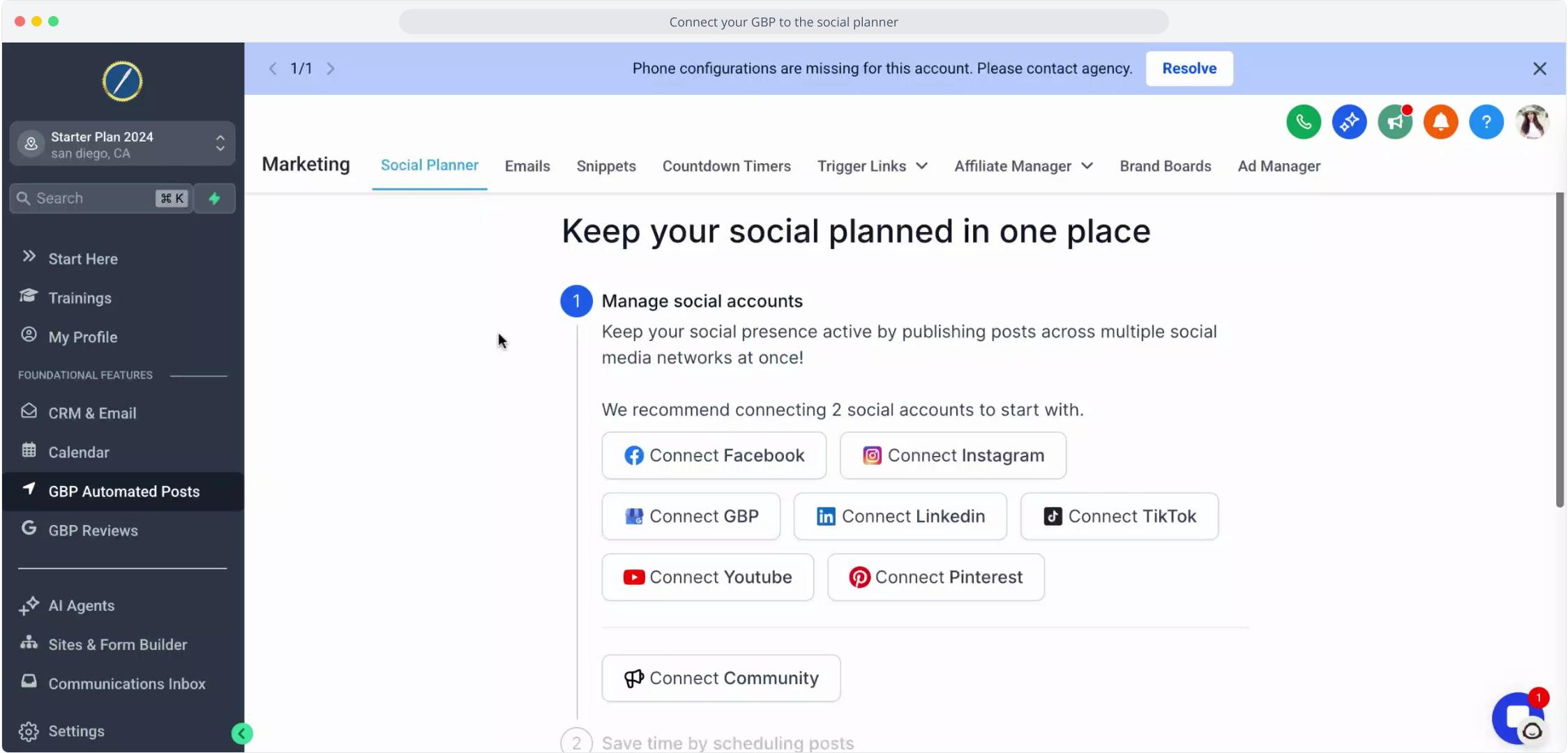Screen dimensions: 1568x753
Task: Switch to the Brand Boards tab
Action: coord(1166,166)
